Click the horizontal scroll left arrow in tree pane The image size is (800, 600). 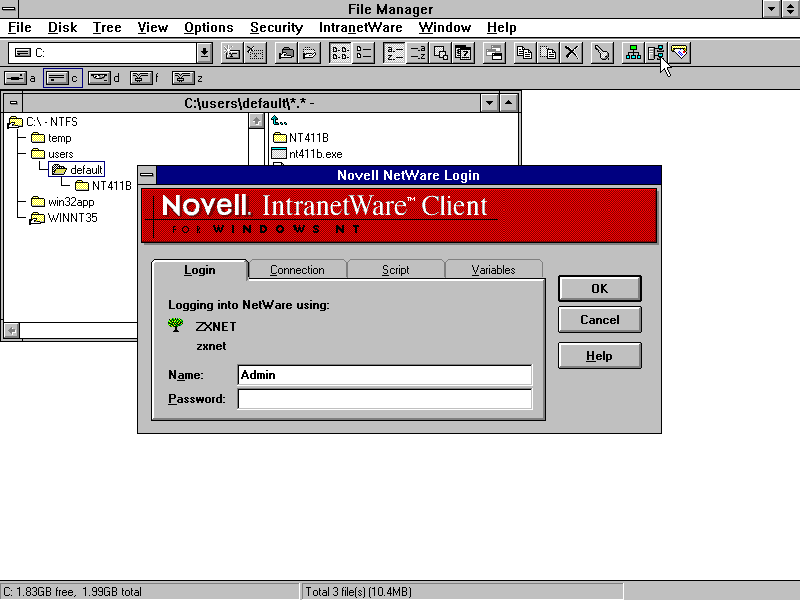[x=12, y=331]
